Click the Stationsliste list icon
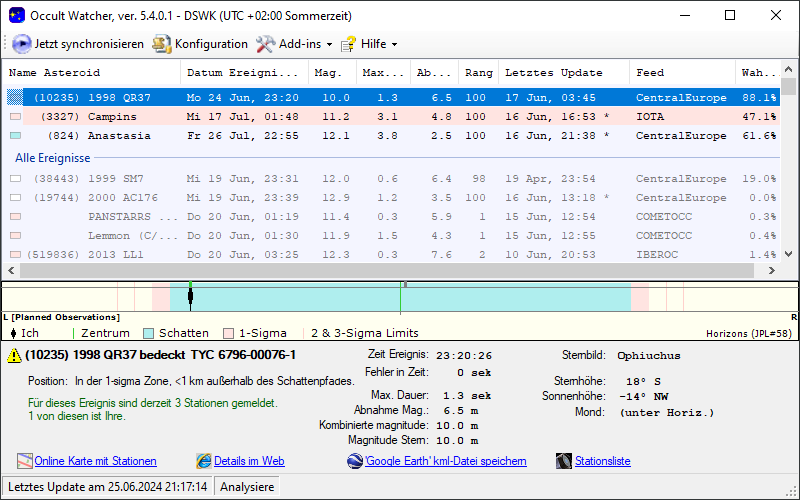Viewport: 800px width, 500px height. [563, 461]
